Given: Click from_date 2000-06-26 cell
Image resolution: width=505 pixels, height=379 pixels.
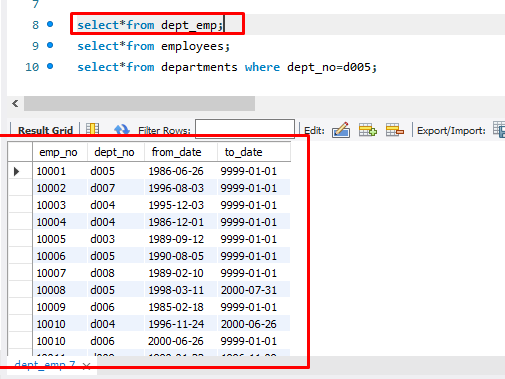Looking at the screenshot, I should point(181,341).
